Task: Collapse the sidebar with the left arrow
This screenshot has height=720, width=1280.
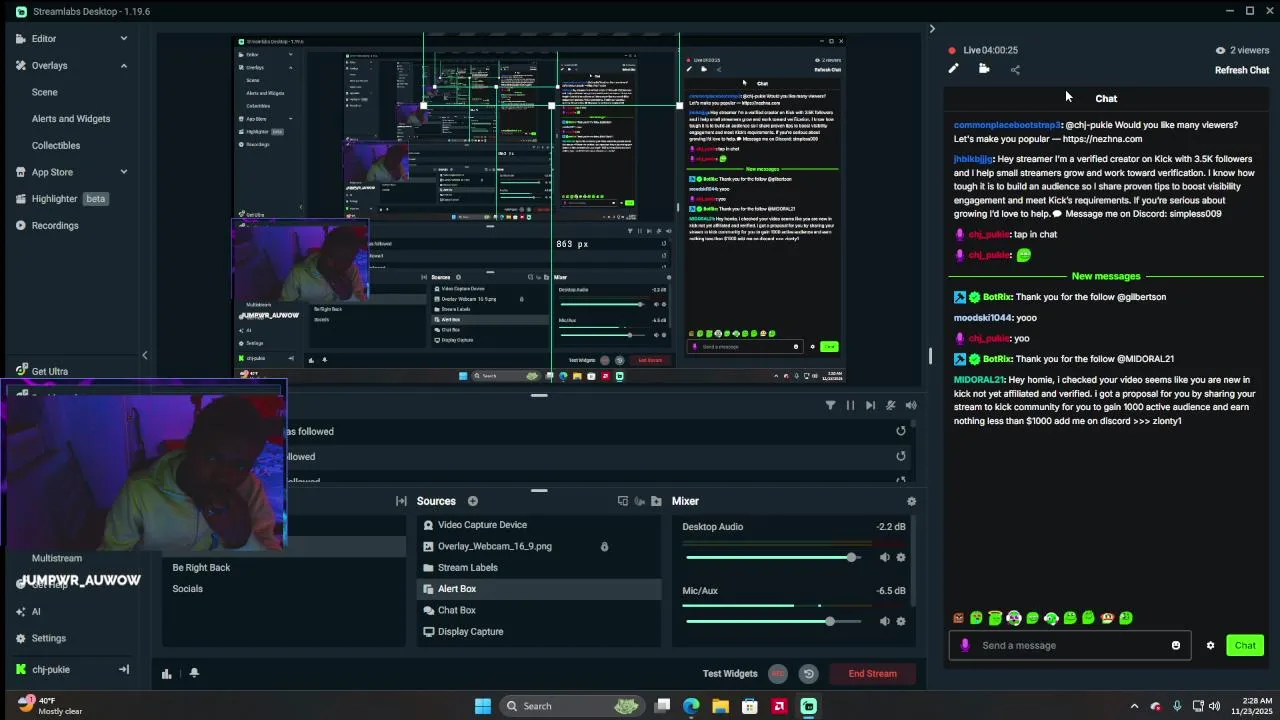Action: pos(144,355)
